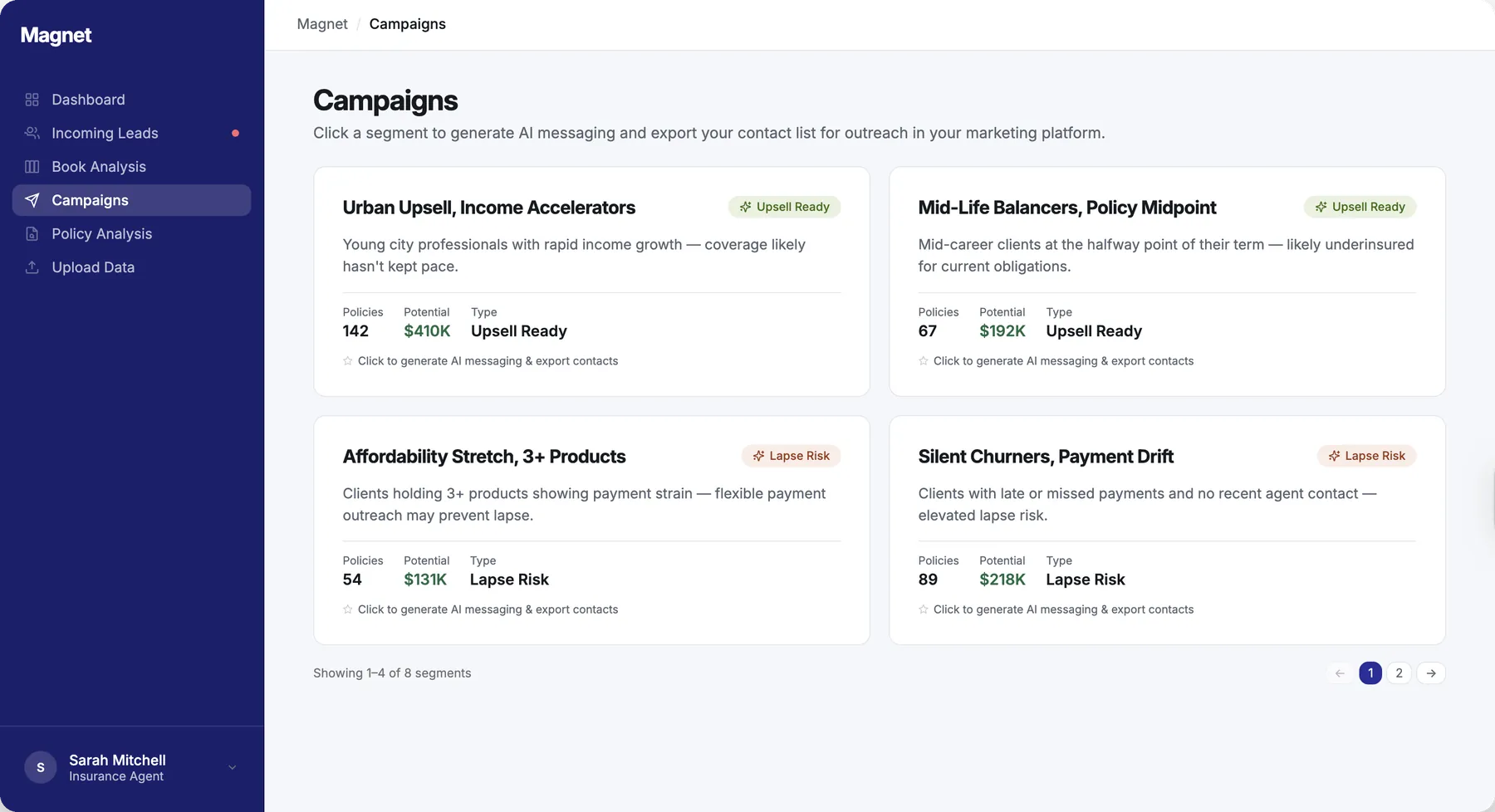The image size is (1495, 812).
Task: Click the 142 policies count
Action: pos(355,331)
